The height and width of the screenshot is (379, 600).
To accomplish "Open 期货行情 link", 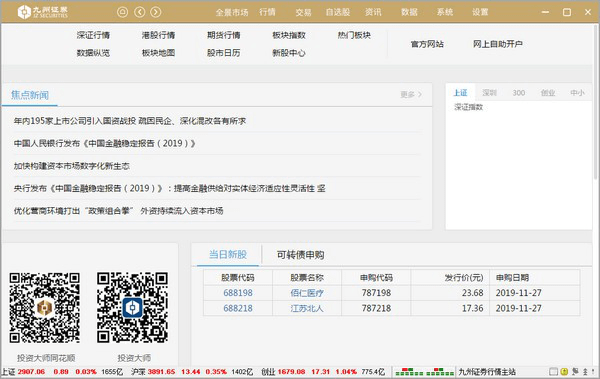I will click(224, 35).
